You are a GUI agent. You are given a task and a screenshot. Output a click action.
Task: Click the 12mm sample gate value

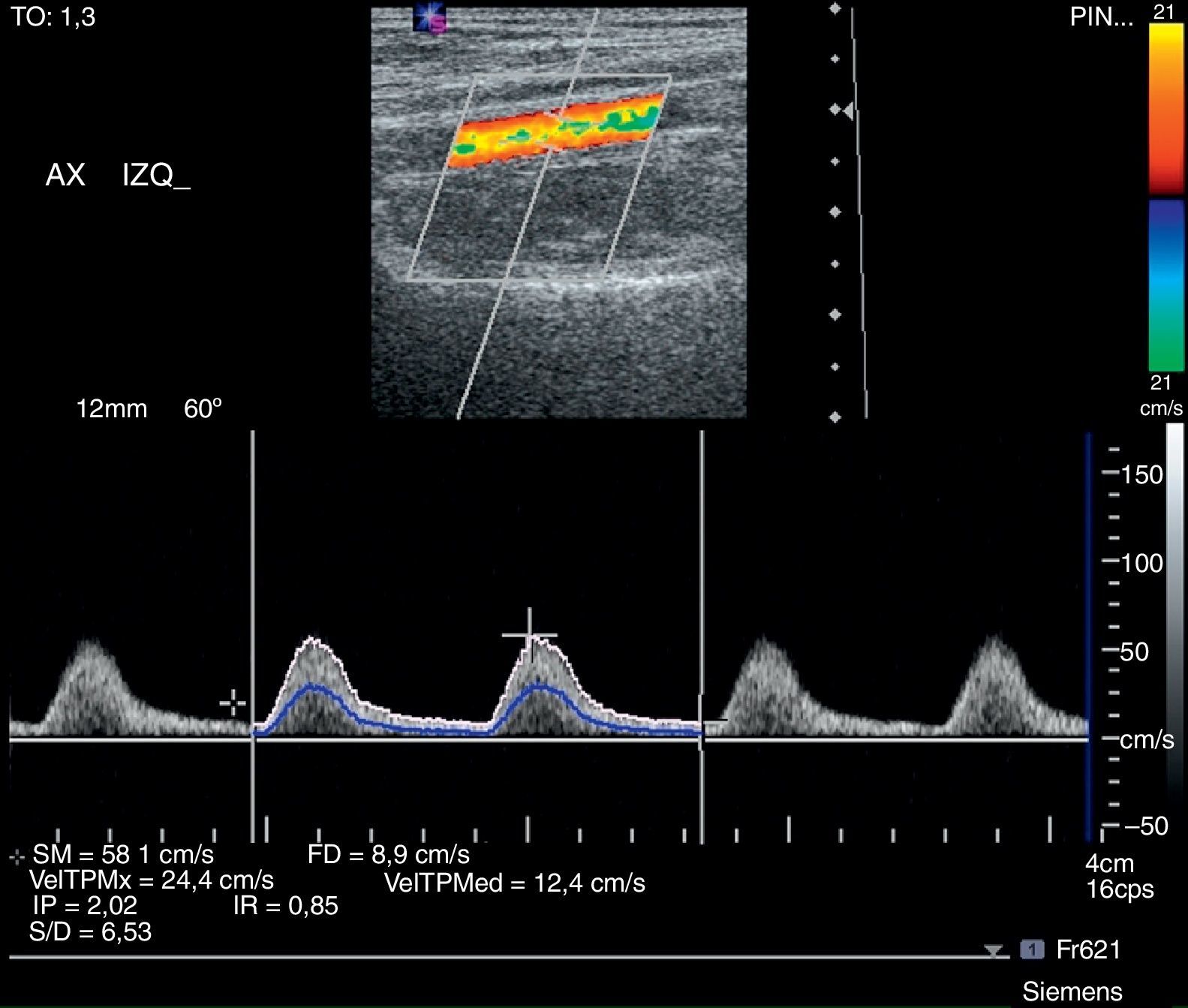coord(112,409)
